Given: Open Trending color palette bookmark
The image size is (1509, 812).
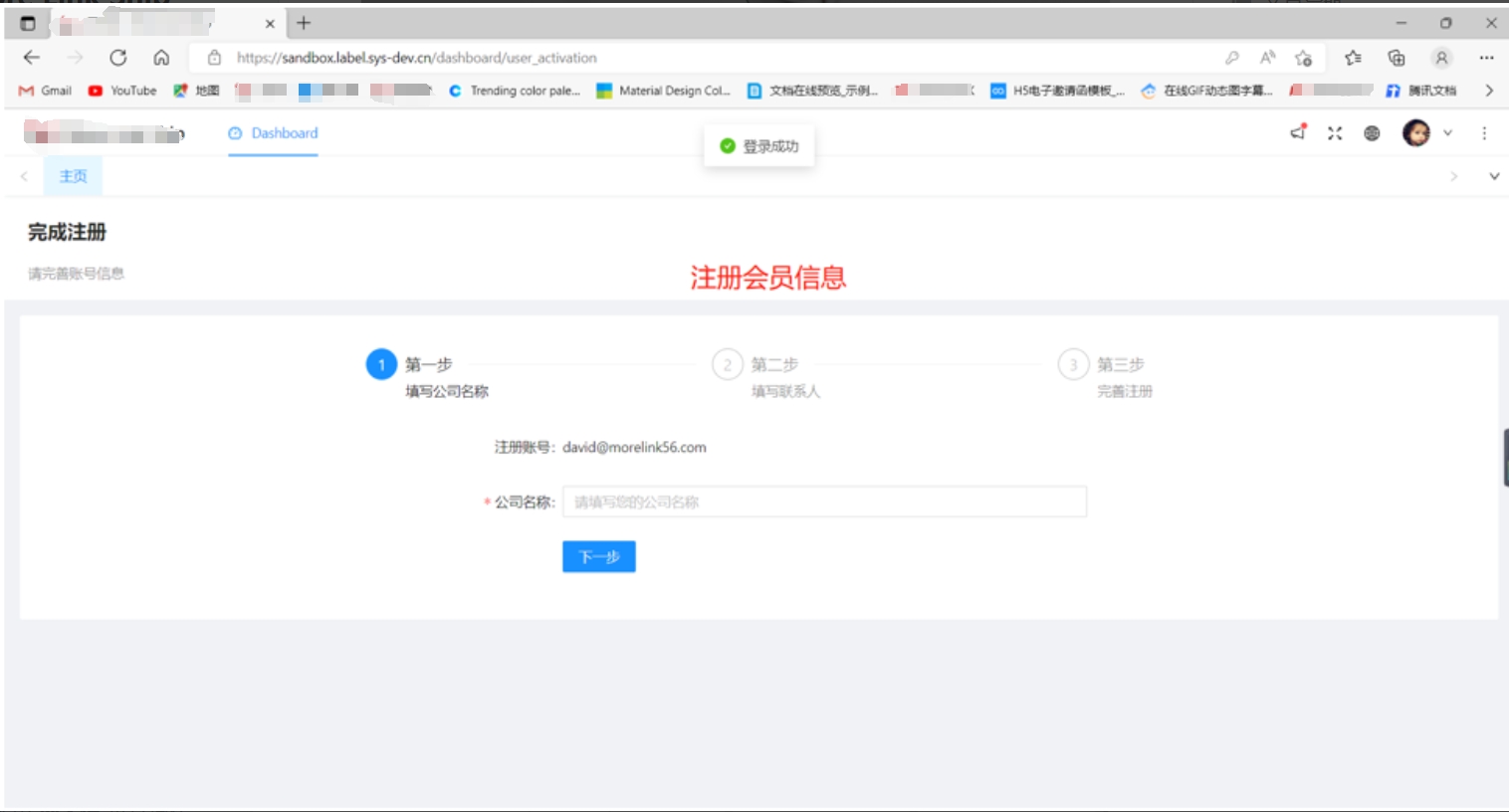Looking at the screenshot, I should [x=514, y=91].
